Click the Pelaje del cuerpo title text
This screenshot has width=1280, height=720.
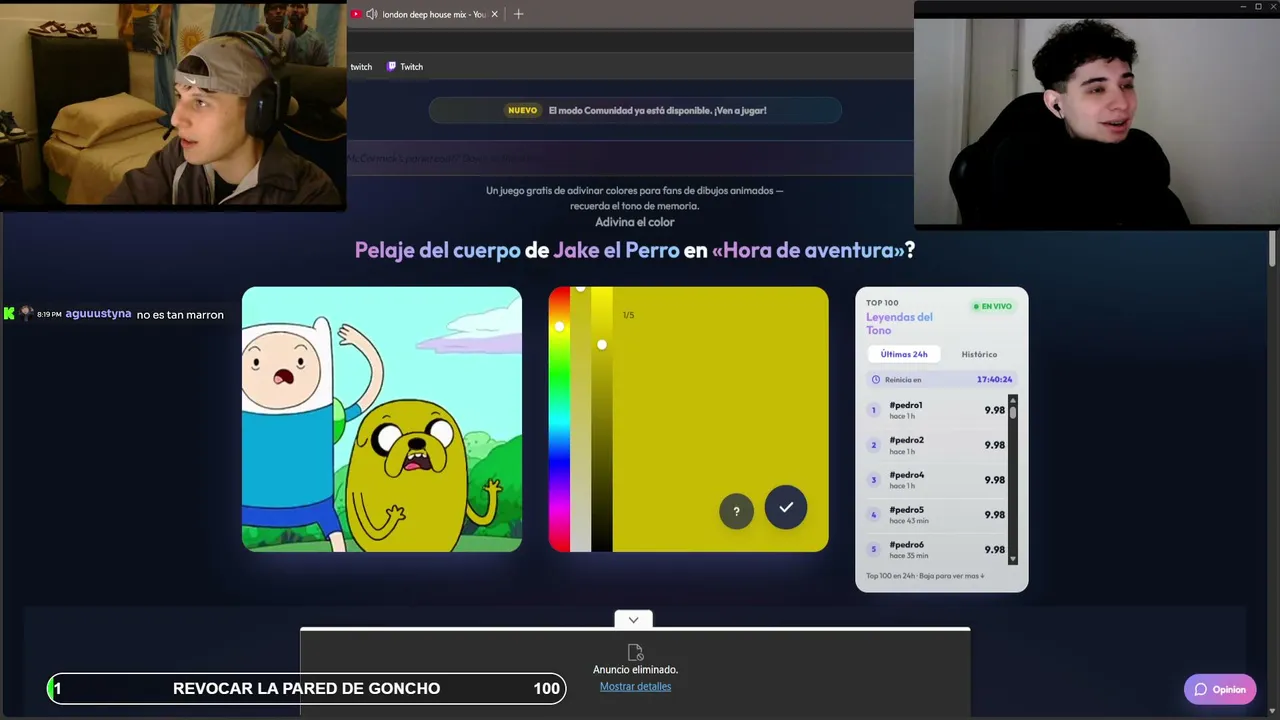click(437, 250)
